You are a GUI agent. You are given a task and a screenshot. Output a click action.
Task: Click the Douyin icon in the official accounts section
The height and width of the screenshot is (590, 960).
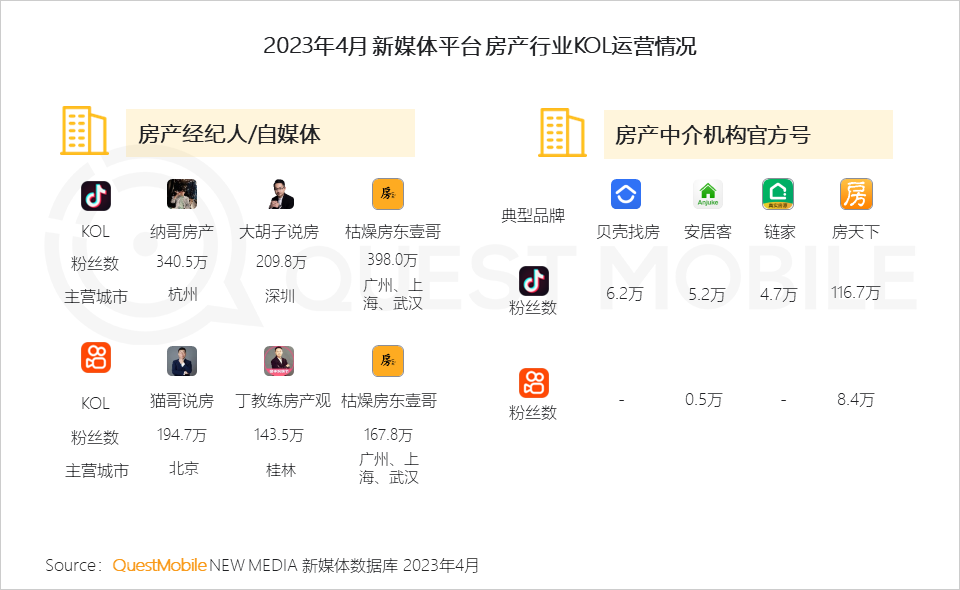click(x=533, y=281)
